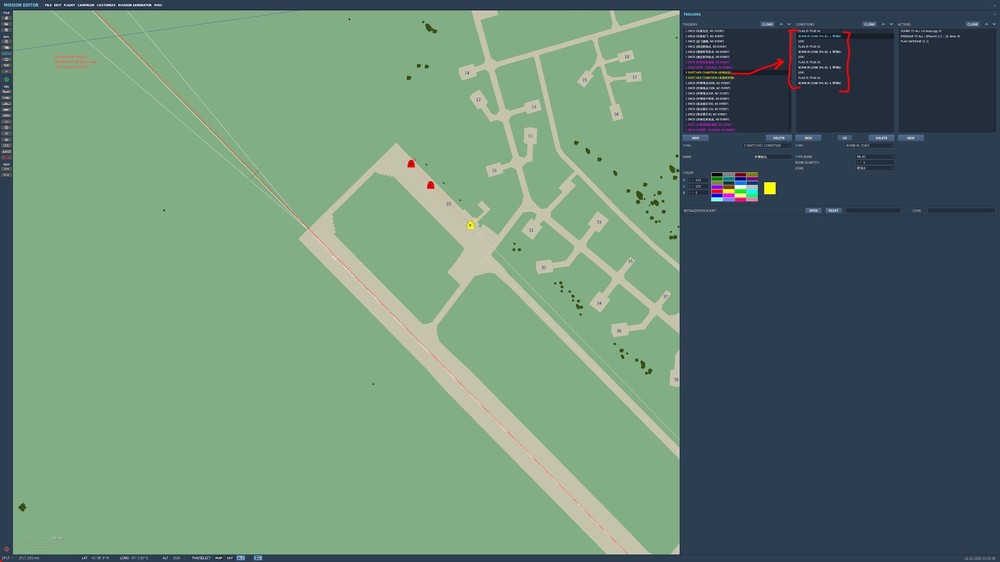Click OPEN for initialization script
The height and width of the screenshot is (562, 1000).
[813, 211]
